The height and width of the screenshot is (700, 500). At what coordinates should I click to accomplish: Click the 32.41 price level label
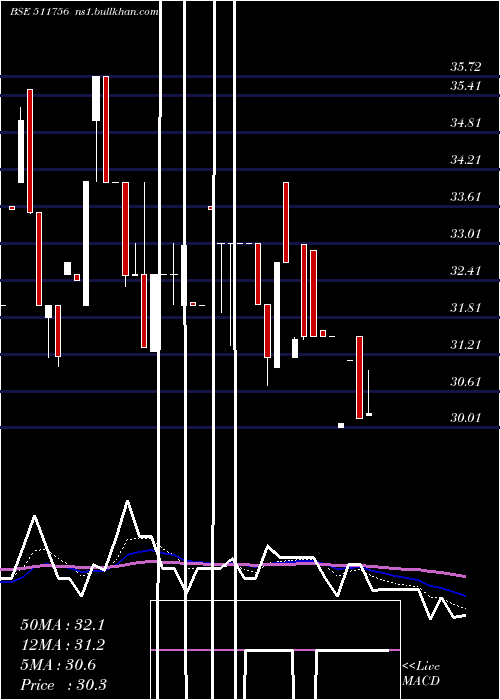466,271
